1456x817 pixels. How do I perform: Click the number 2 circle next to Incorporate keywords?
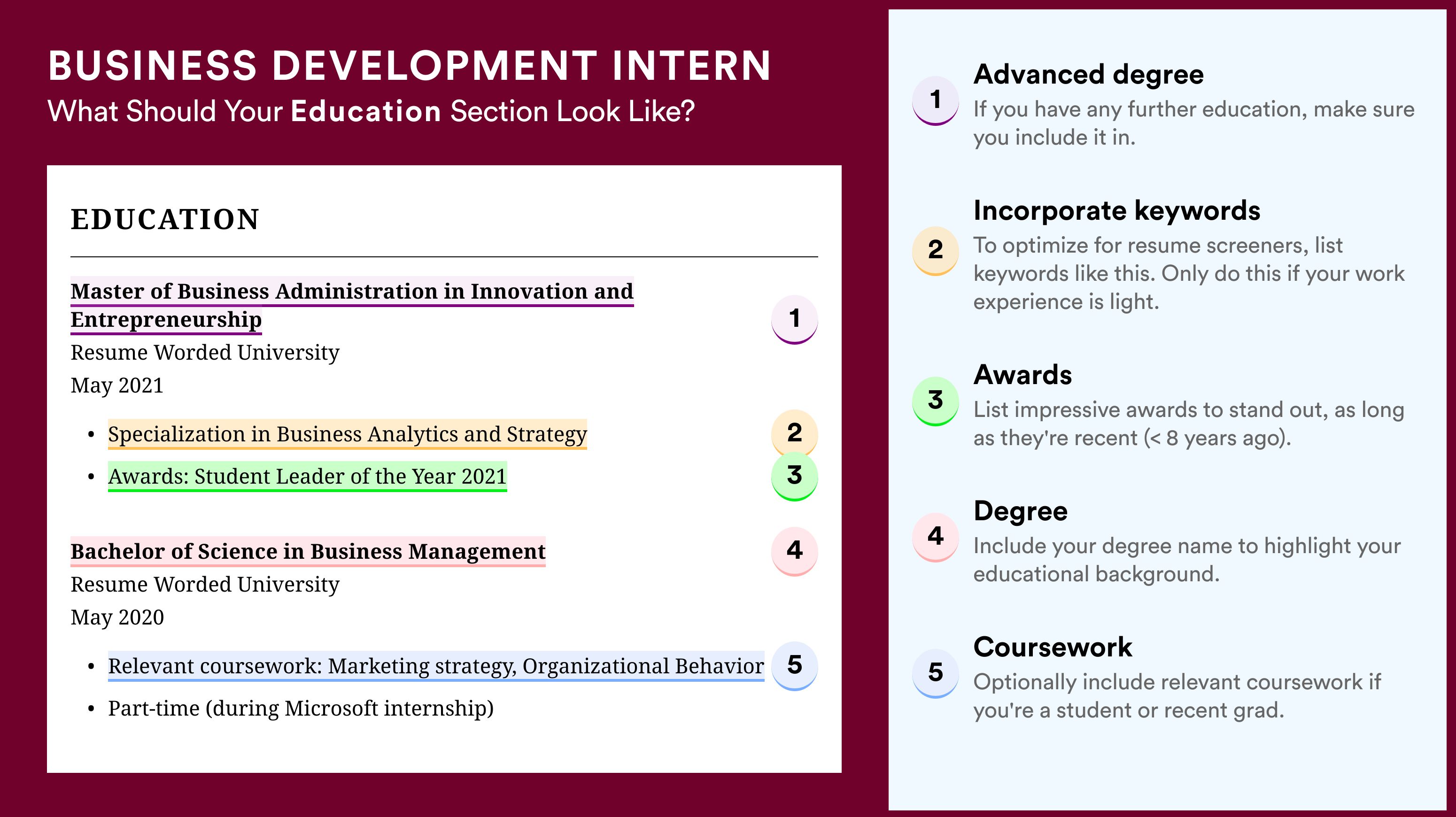936,251
